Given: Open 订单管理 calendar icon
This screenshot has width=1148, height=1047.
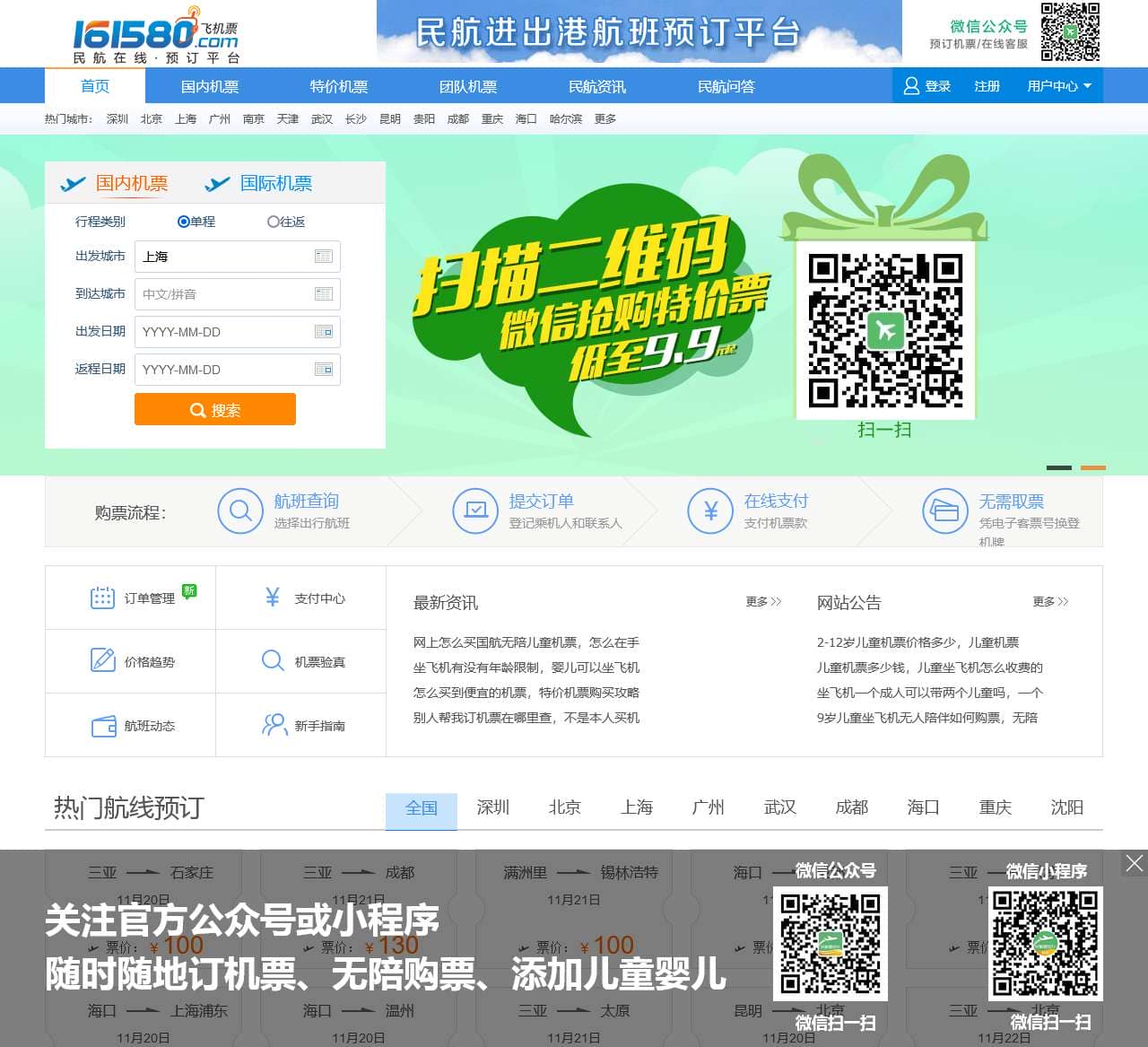Looking at the screenshot, I should tap(102, 598).
